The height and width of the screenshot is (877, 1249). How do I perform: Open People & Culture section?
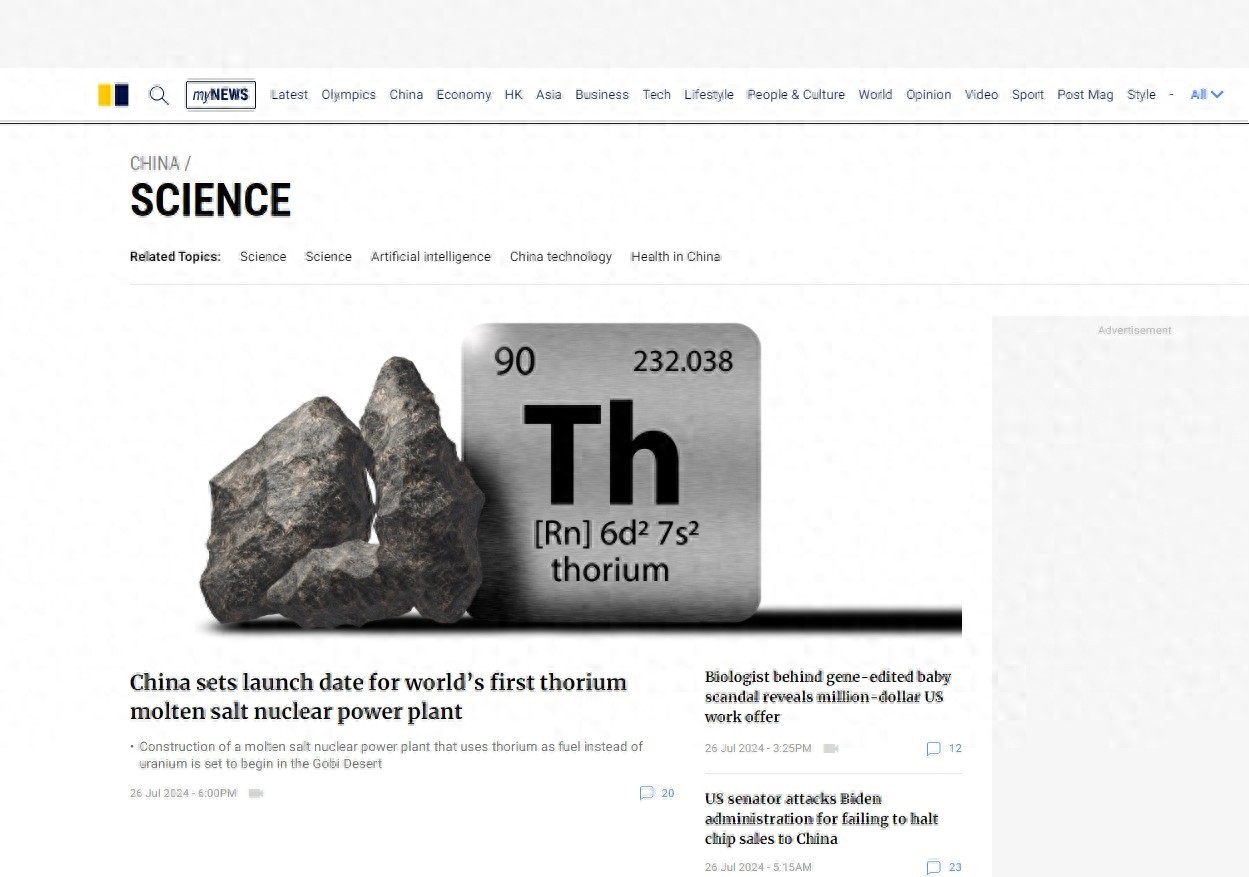(796, 95)
